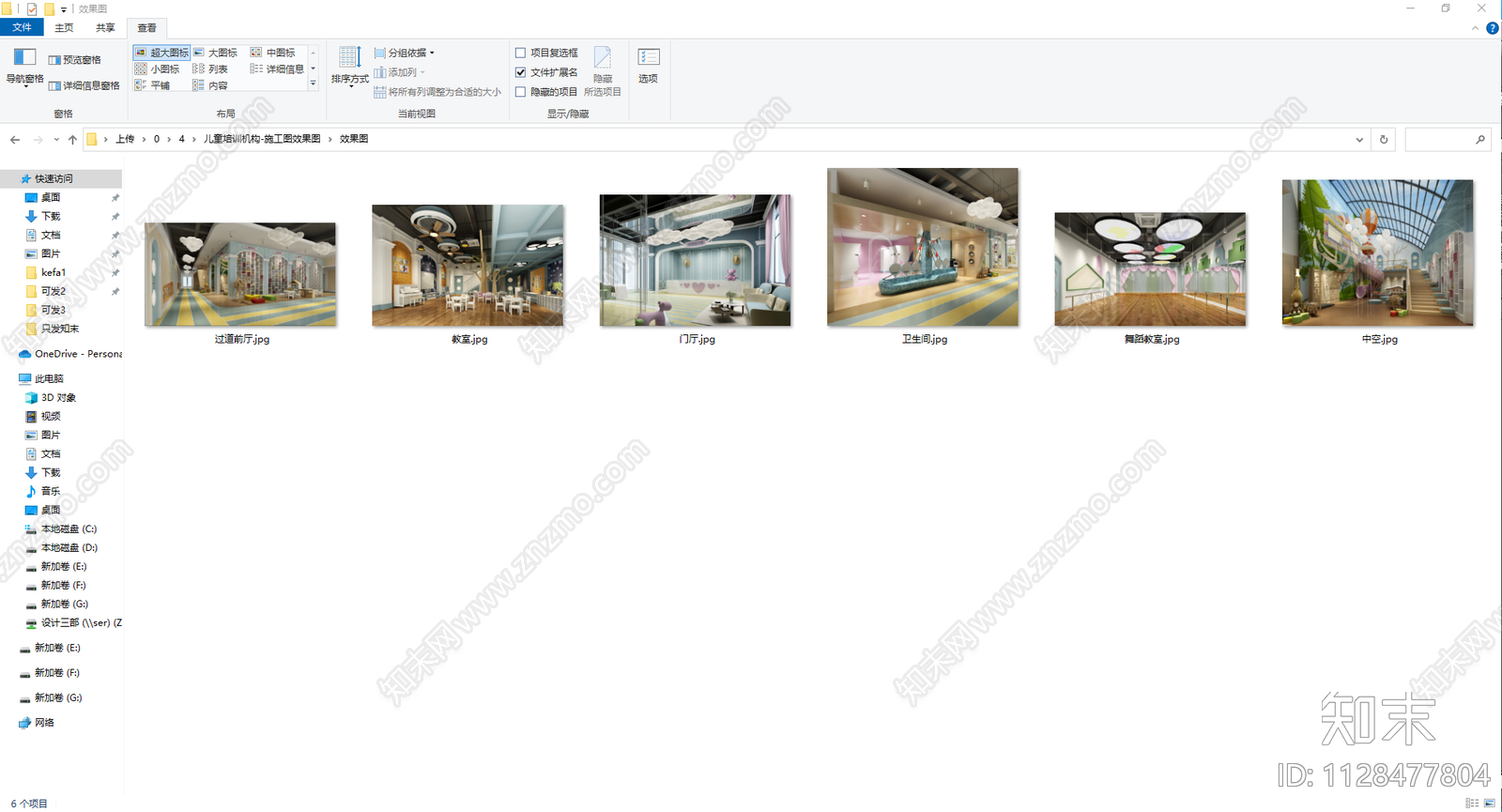Select medium icons (中图标) layout
1502x812 pixels.
click(273, 53)
